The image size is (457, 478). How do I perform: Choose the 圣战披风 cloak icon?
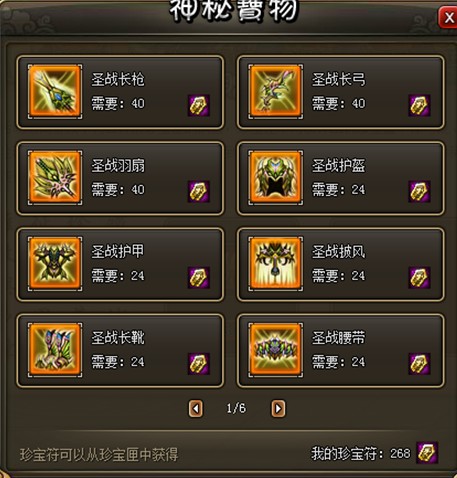pyautogui.click(x=276, y=263)
